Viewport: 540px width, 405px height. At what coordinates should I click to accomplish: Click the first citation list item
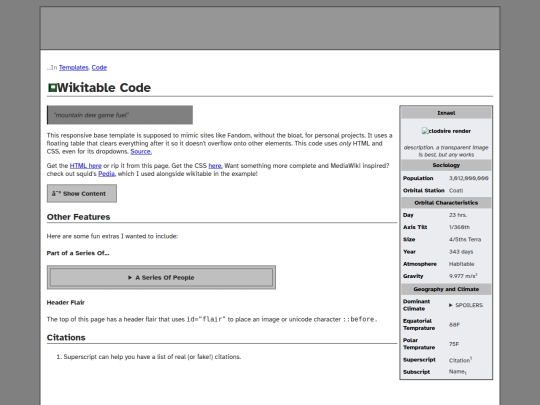click(152, 357)
